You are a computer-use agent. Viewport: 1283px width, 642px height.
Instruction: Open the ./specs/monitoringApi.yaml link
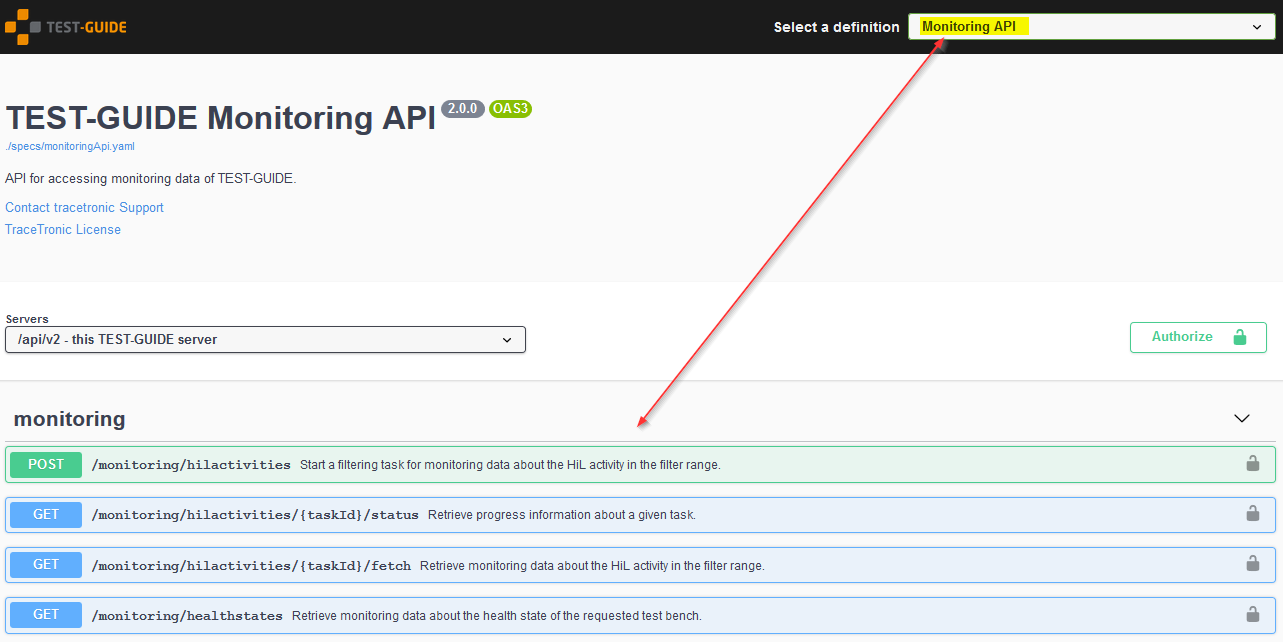tap(69, 146)
